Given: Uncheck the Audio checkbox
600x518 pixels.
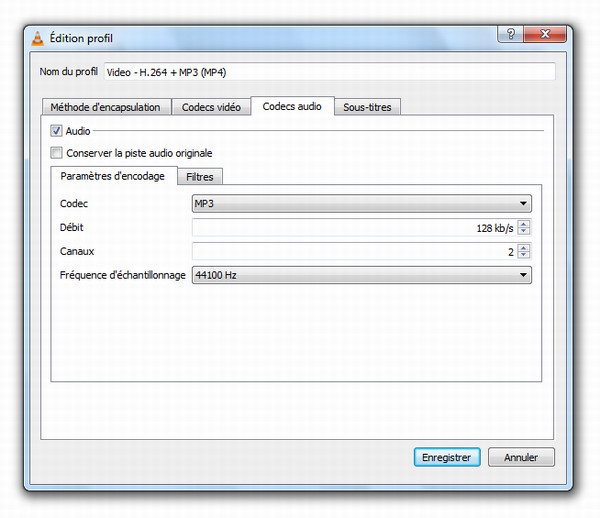Looking at the screenshot, I should [56, 131].
